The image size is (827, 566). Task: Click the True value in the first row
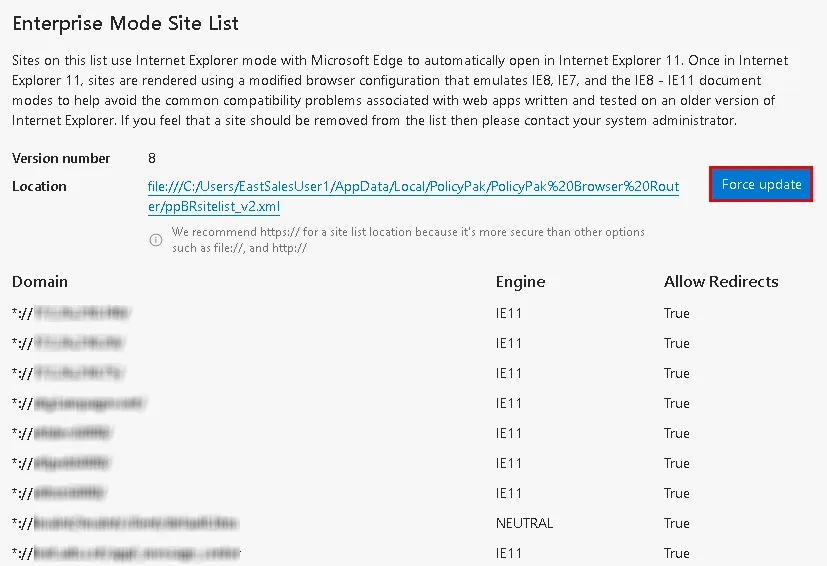(676, 313)
